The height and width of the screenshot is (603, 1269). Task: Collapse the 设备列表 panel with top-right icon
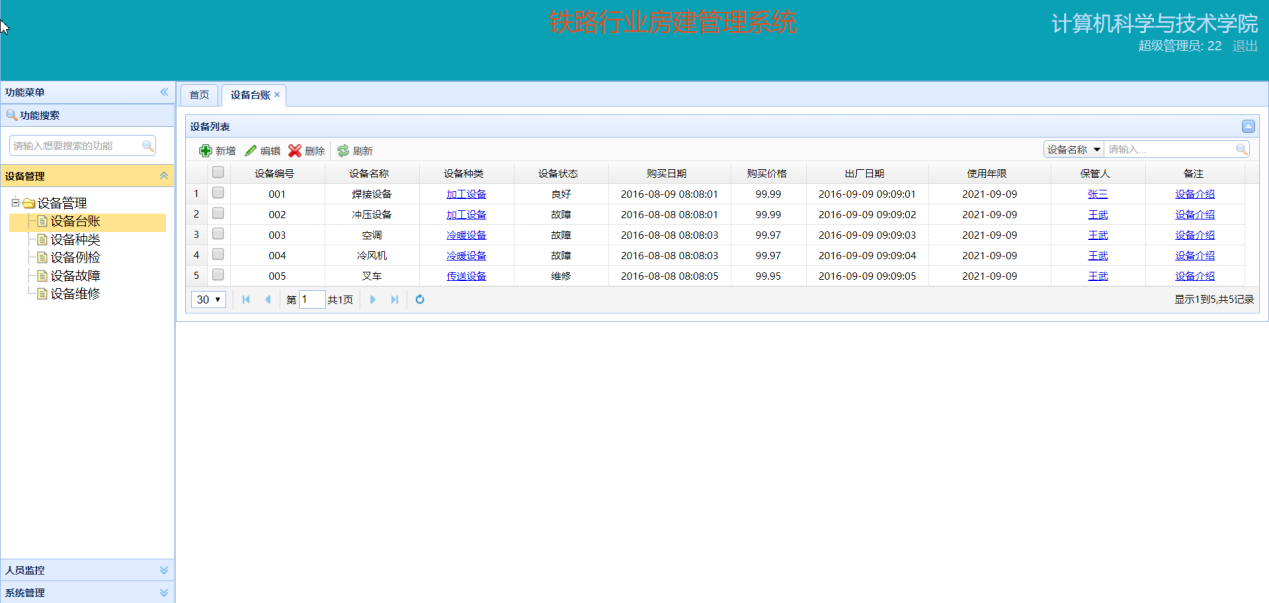[x=1248, y=127]
